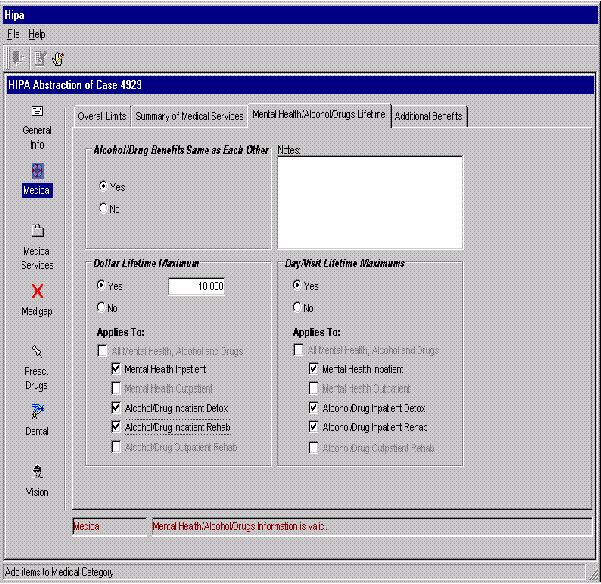Choose No under Day/Visit Lifetime Maximums

tap(298, 307)
